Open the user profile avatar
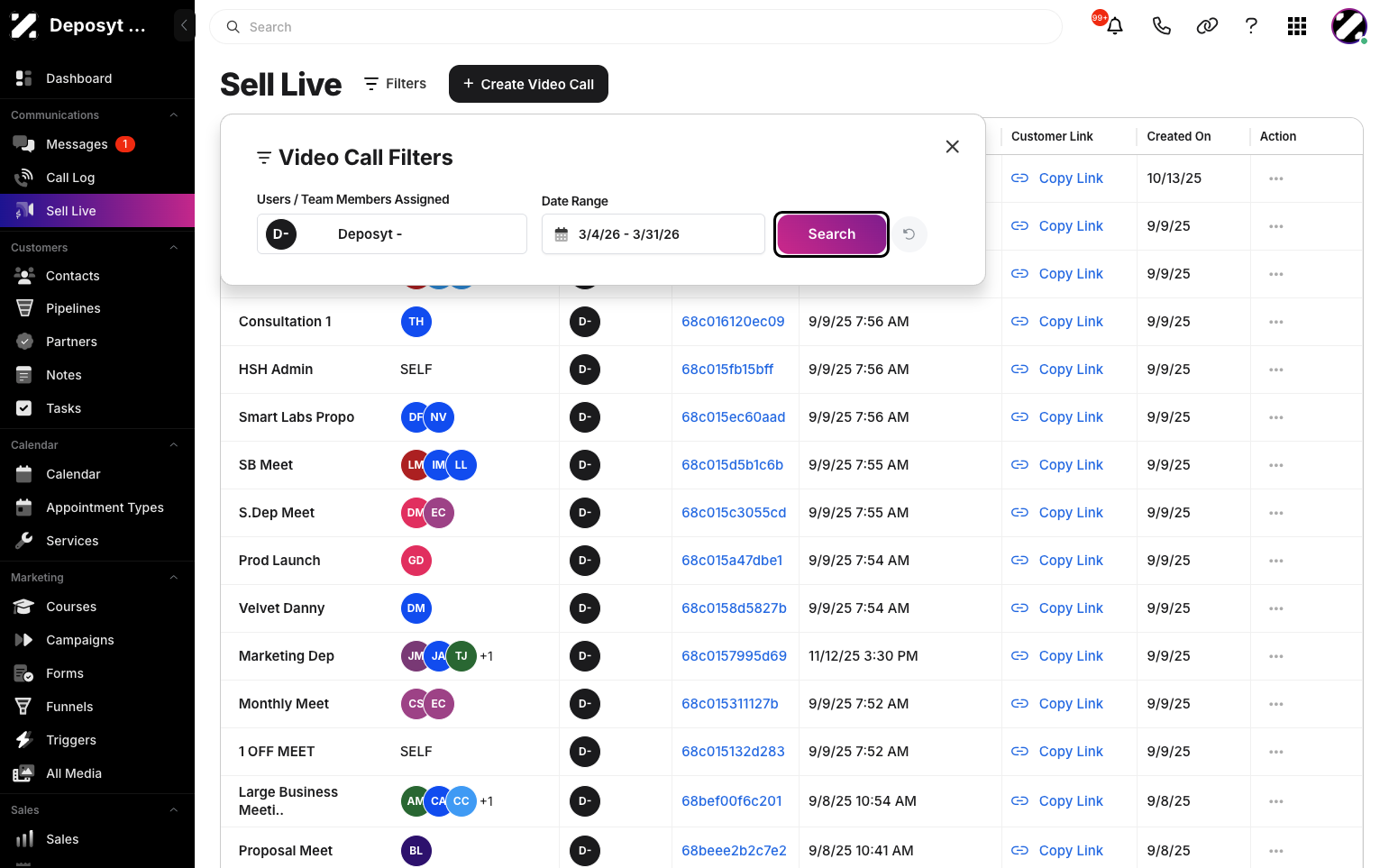This screenshot has width=1389, height=868. (1349, 26)
